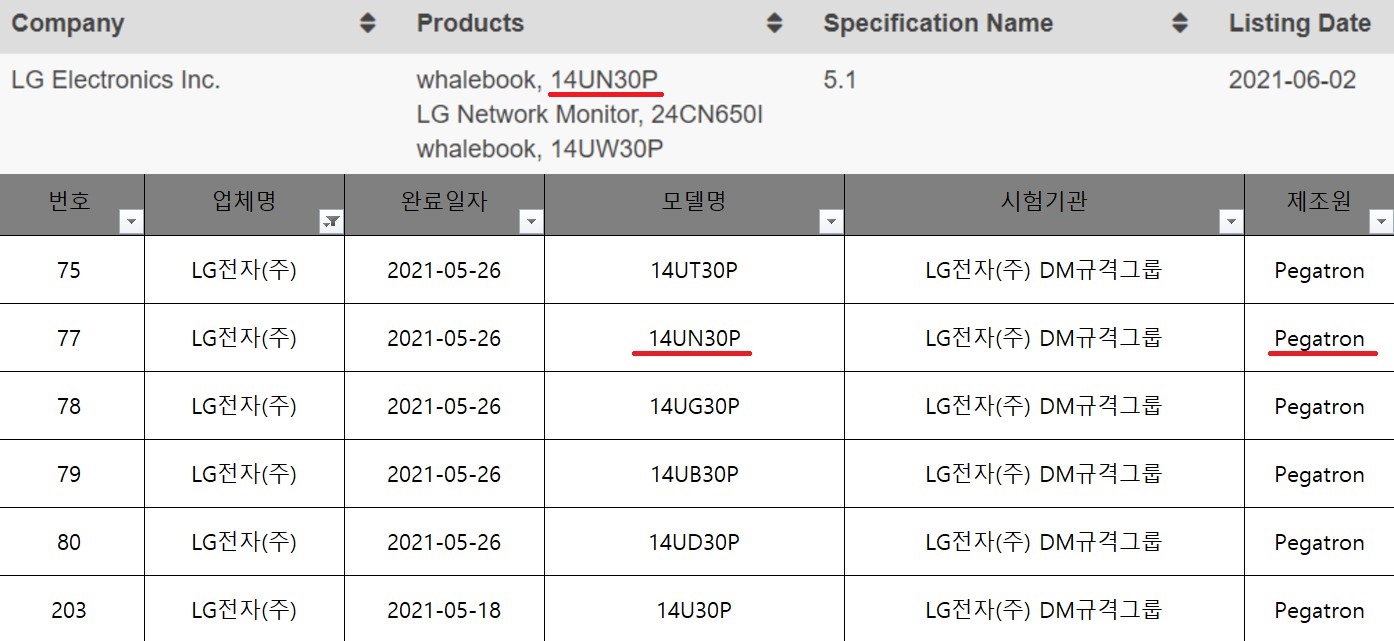Image resolution: width=1394 pixels, height=641 pixels.
Task: Select LG Network Monitor, 24CN650I entry
Action: pyautogui.click(x=589, y=114)
